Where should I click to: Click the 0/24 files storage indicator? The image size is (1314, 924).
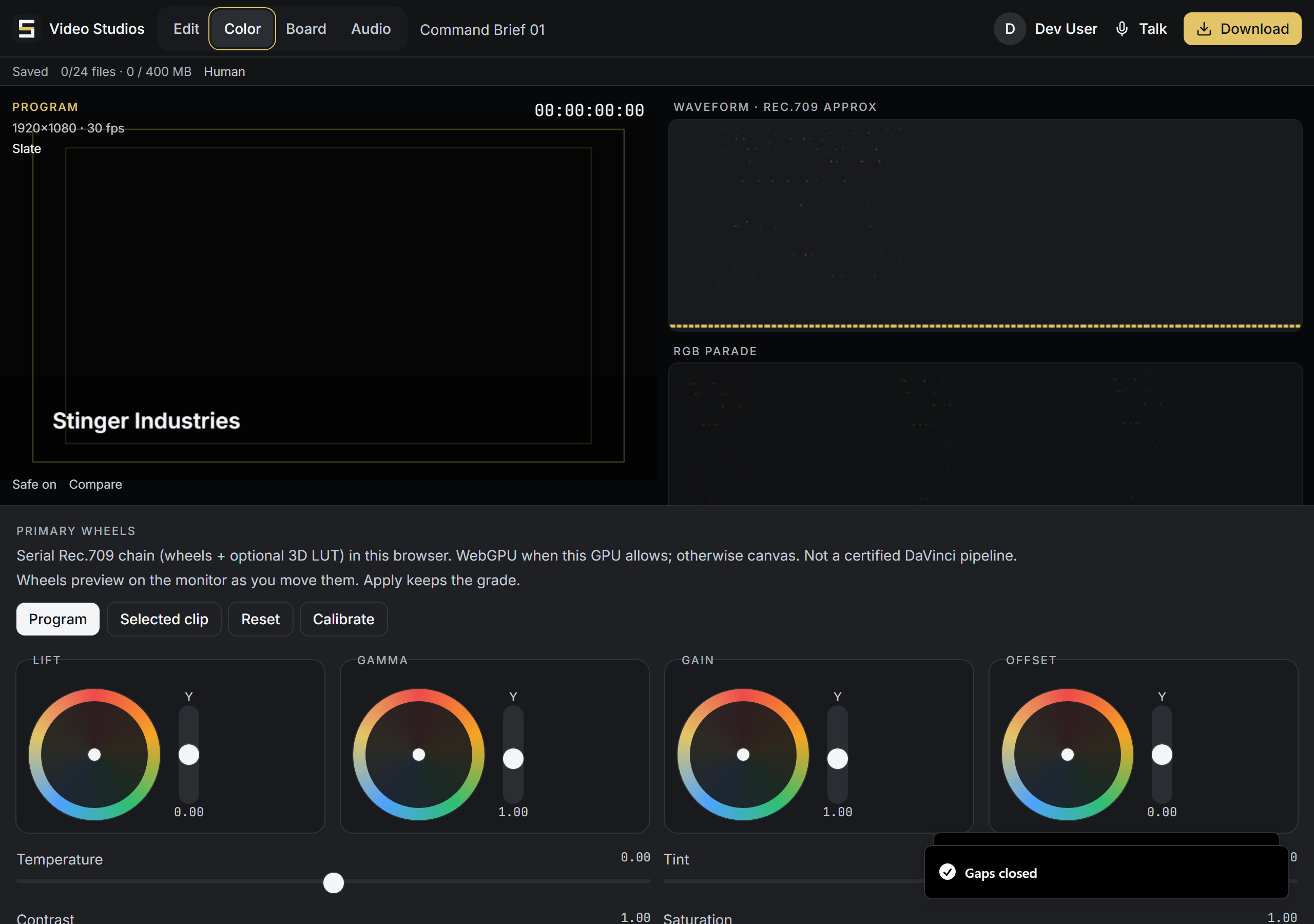[x=126, y=71]
